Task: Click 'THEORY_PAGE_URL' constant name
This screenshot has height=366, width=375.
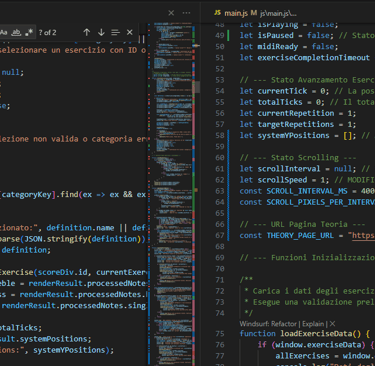Action: click(x=300, y=235)
